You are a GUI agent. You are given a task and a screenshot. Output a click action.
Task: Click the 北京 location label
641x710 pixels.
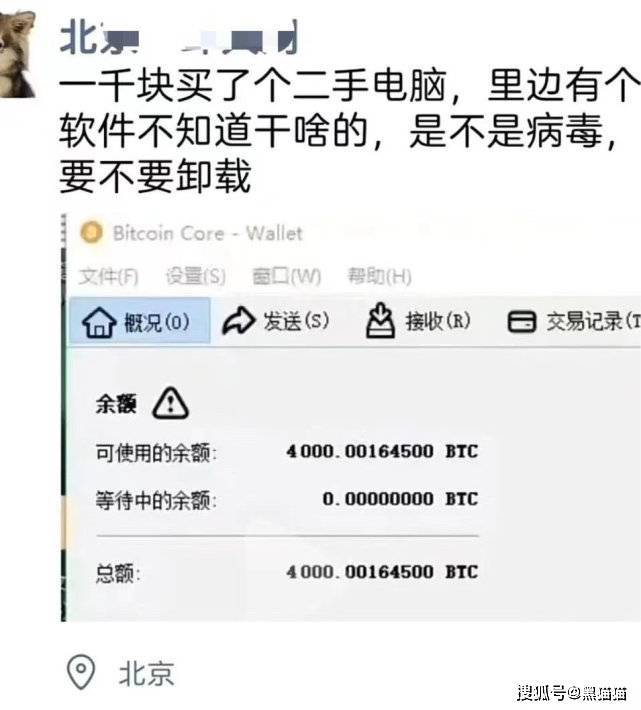click(146, 673)
